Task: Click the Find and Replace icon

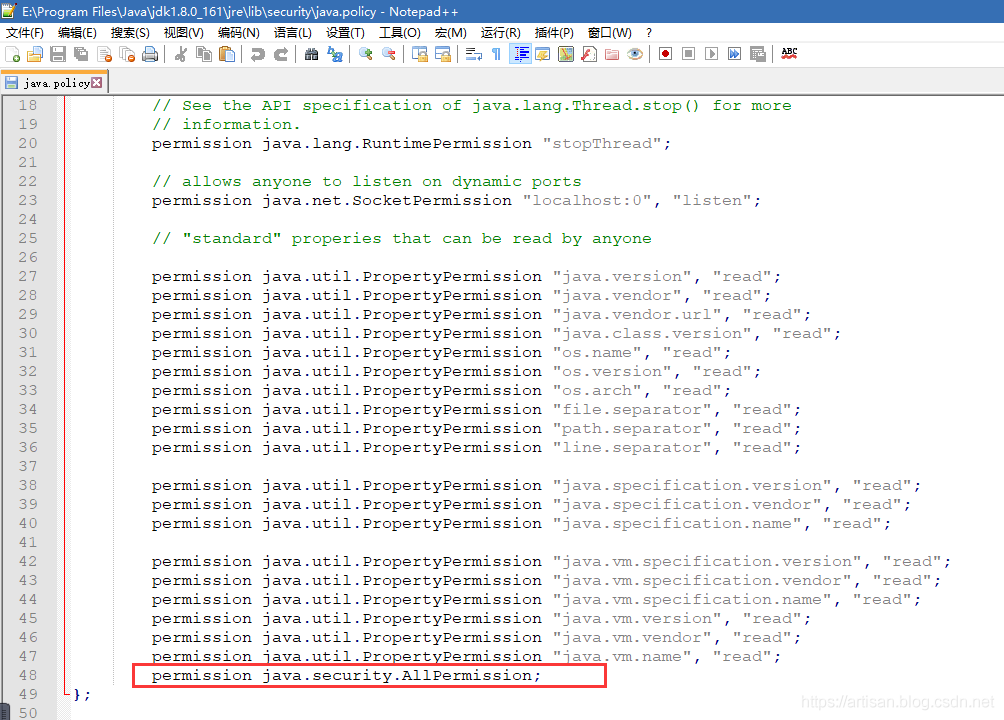Action: tap(335, 54)
